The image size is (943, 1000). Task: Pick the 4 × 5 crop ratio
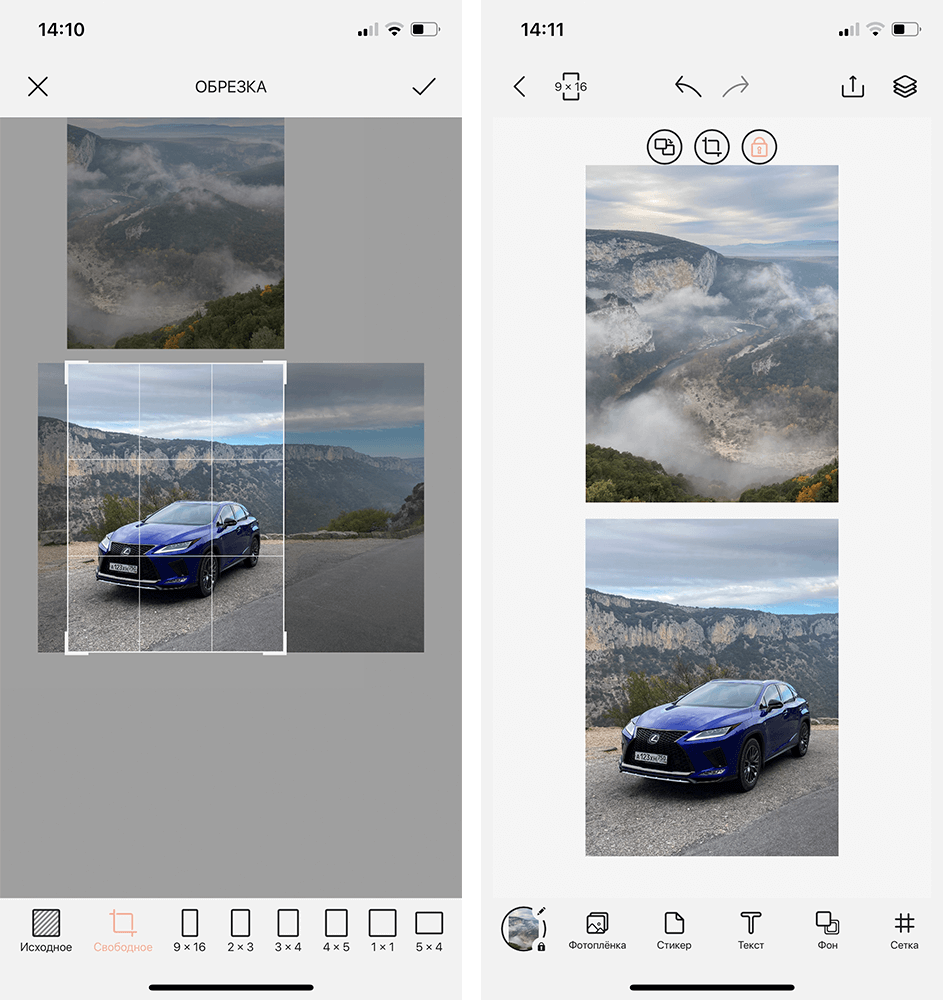coord(337,929)
